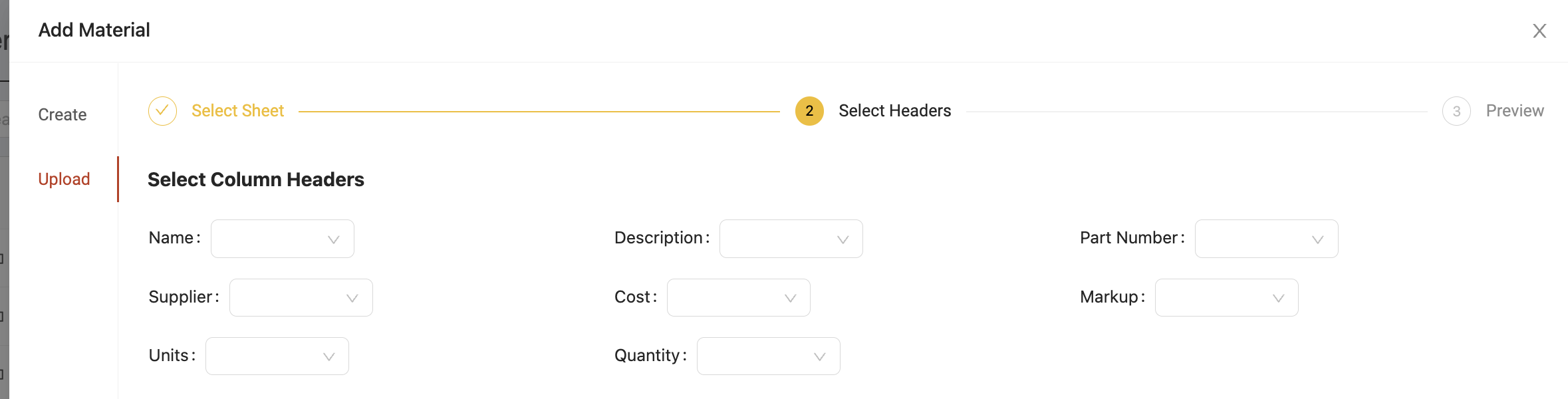Expand the Description column select box

791,239
